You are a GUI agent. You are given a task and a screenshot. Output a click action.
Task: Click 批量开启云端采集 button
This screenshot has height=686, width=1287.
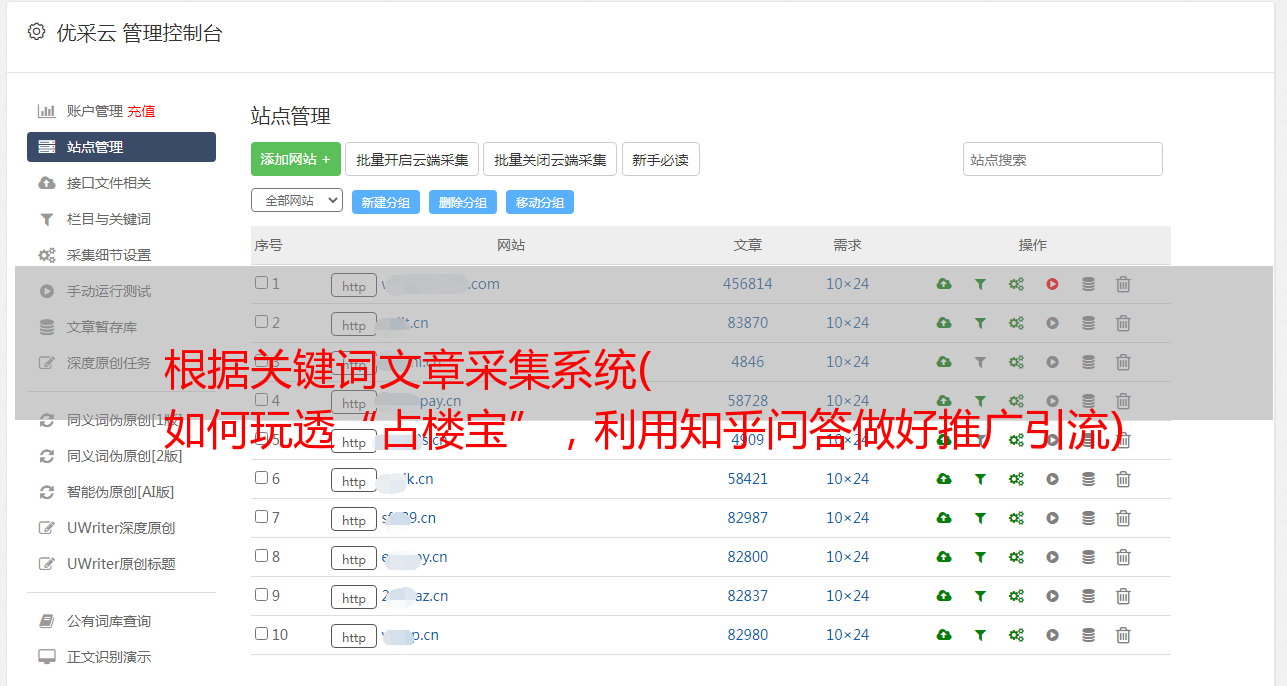pos(412,159)
